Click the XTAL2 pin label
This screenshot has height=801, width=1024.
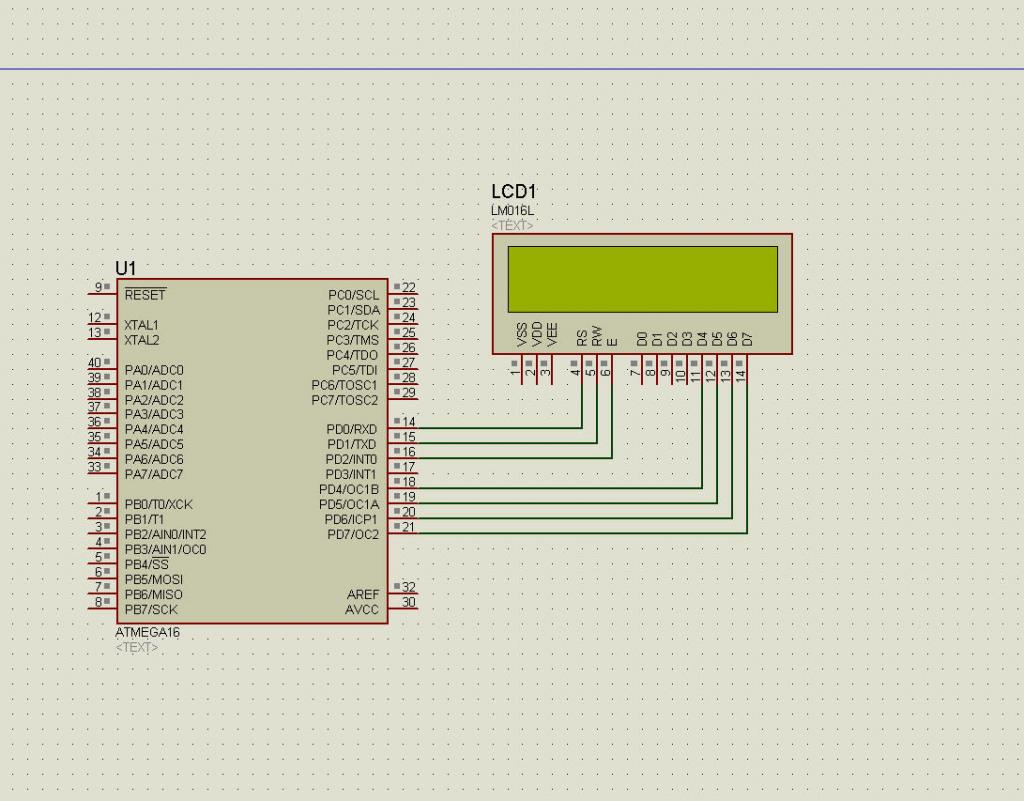coord(141,339)
